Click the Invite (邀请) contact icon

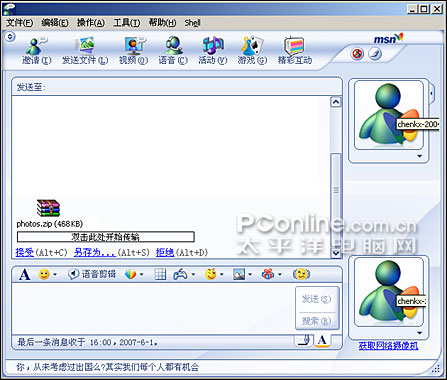click(x=36, y=47)
